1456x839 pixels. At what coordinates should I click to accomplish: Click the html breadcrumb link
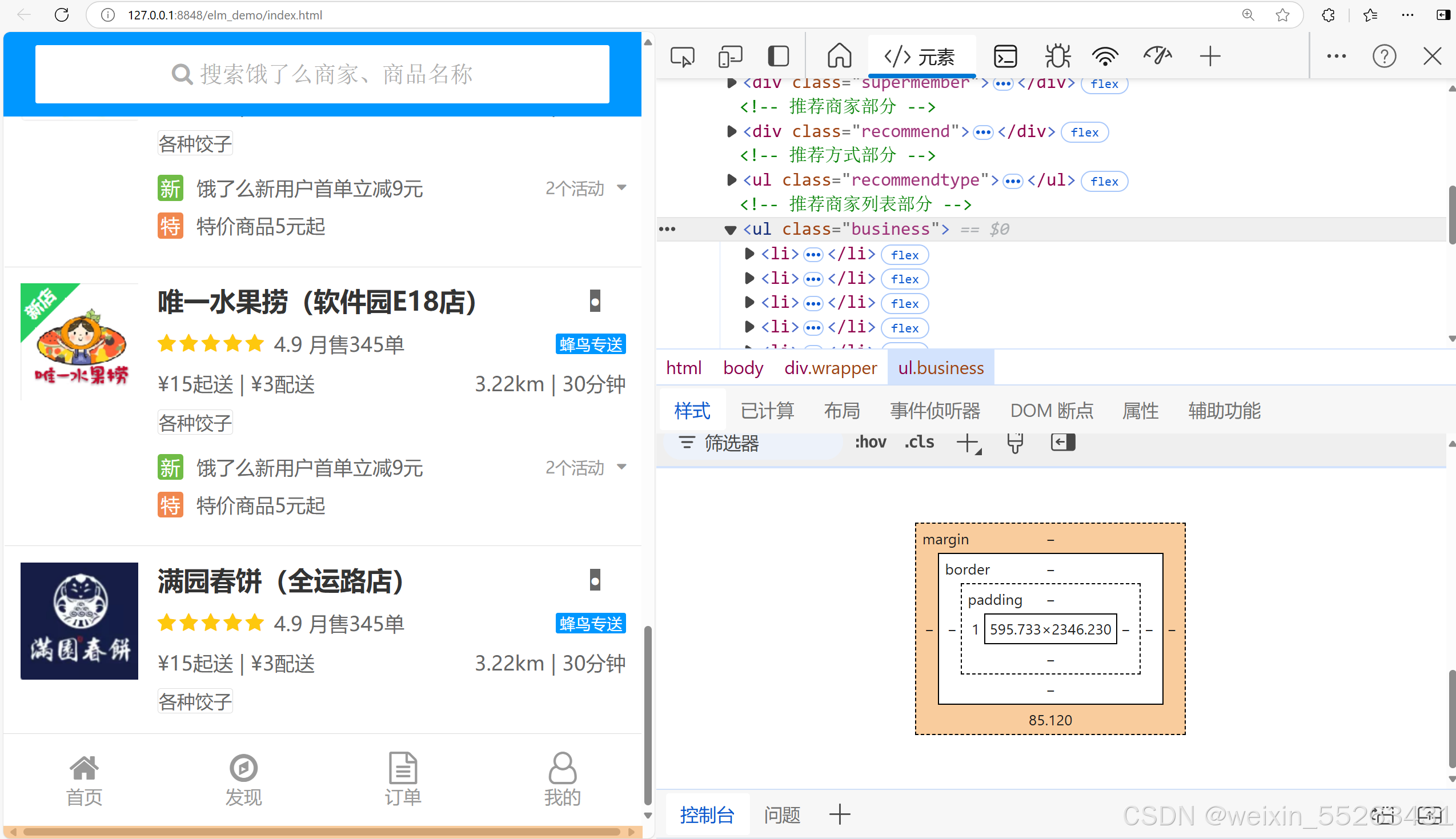684,367
